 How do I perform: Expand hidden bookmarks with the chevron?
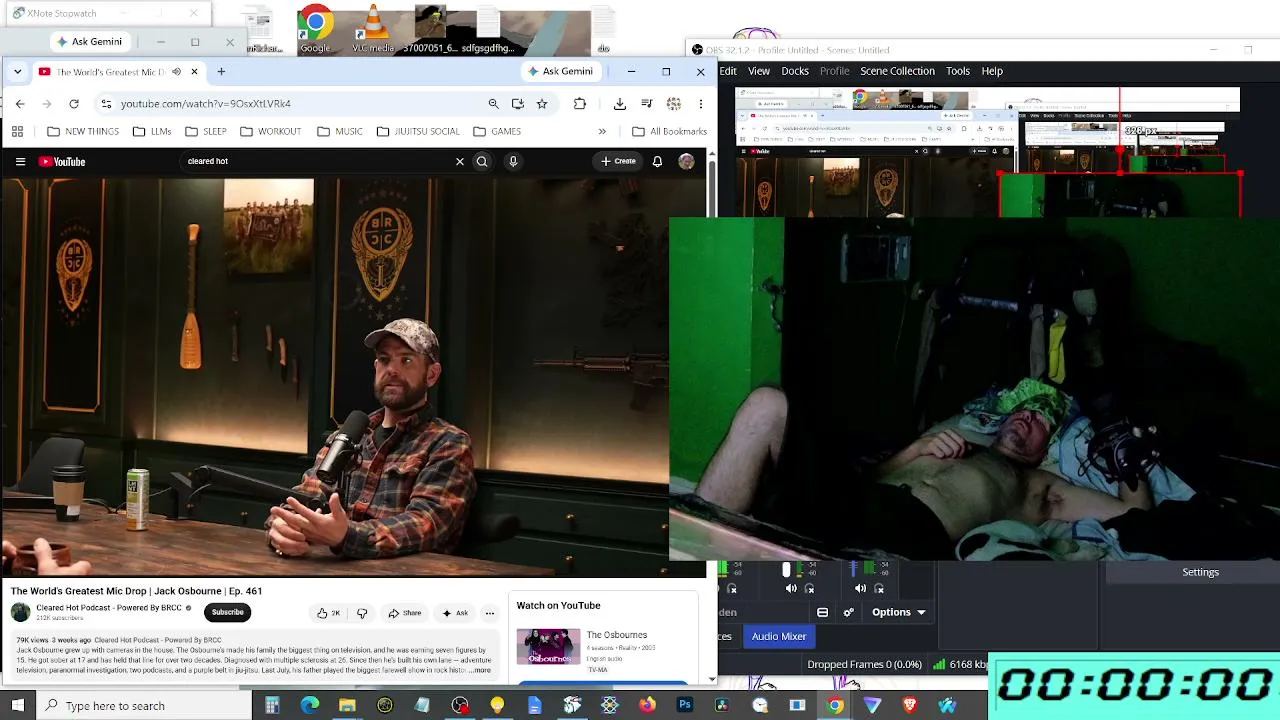point(602,132)
